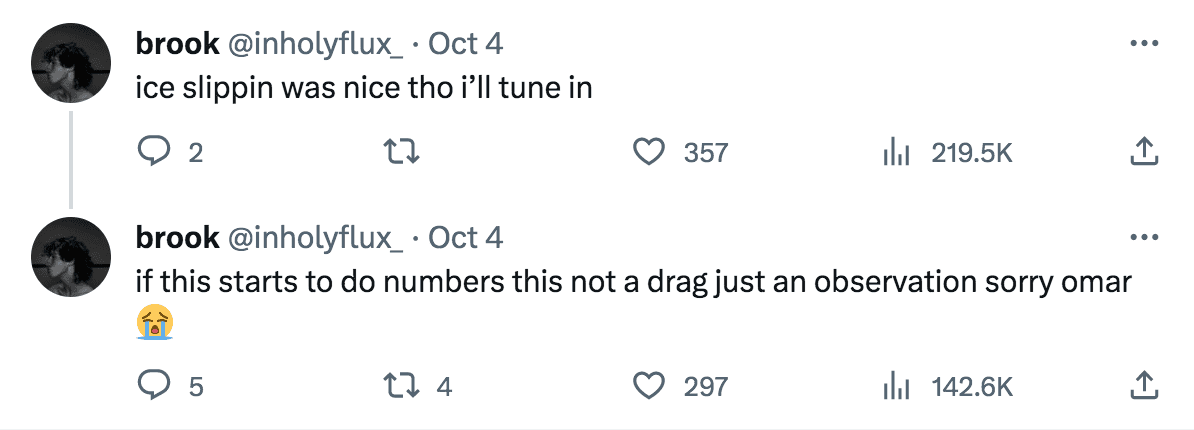Open brook's profile picture on first tweet
Screen dimensions: 1194x430
click(71, 61)
